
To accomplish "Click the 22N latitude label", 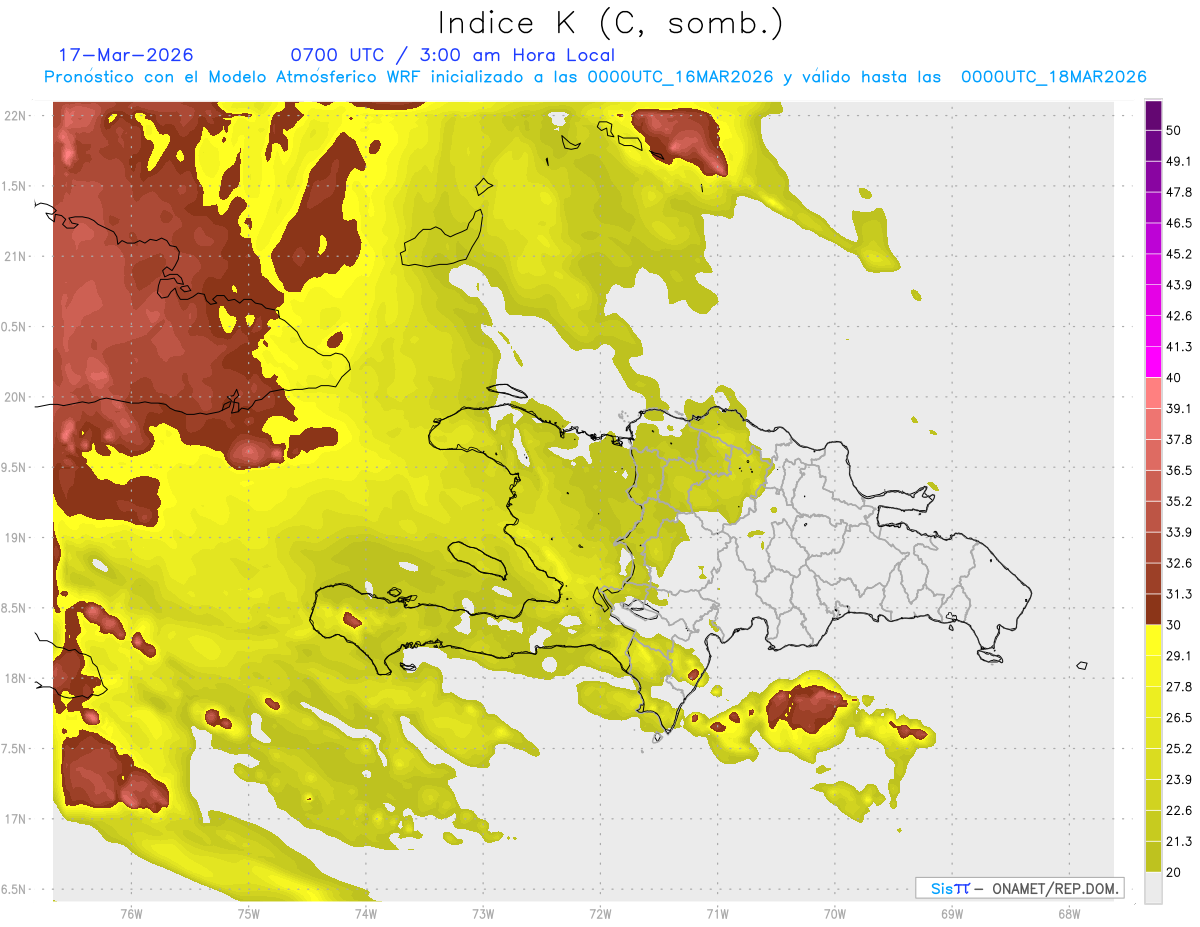I will [x=15, y=116].
